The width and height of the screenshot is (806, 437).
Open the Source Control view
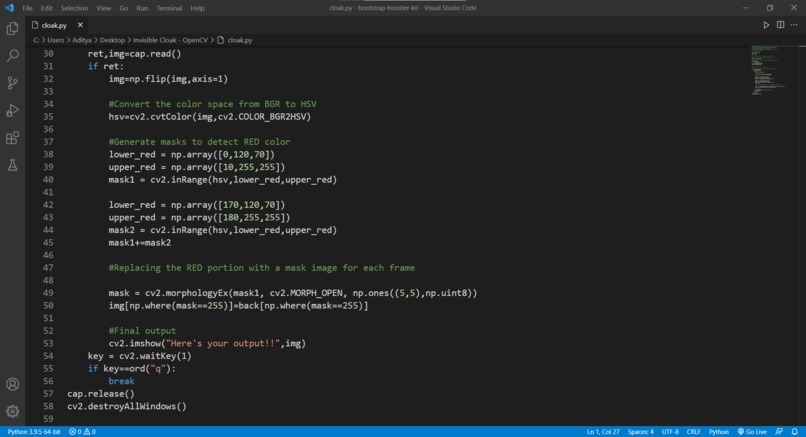coord(12,83)
